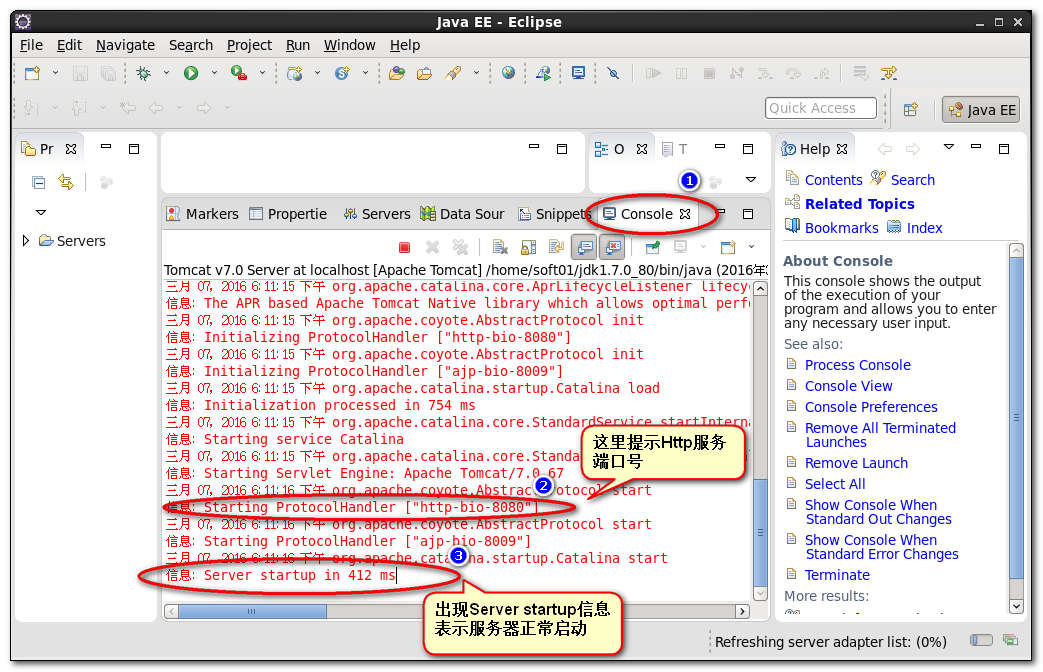
Task: Terminate the server with the red stop icon
Action: pyautogui.click(x=404, y=248)
